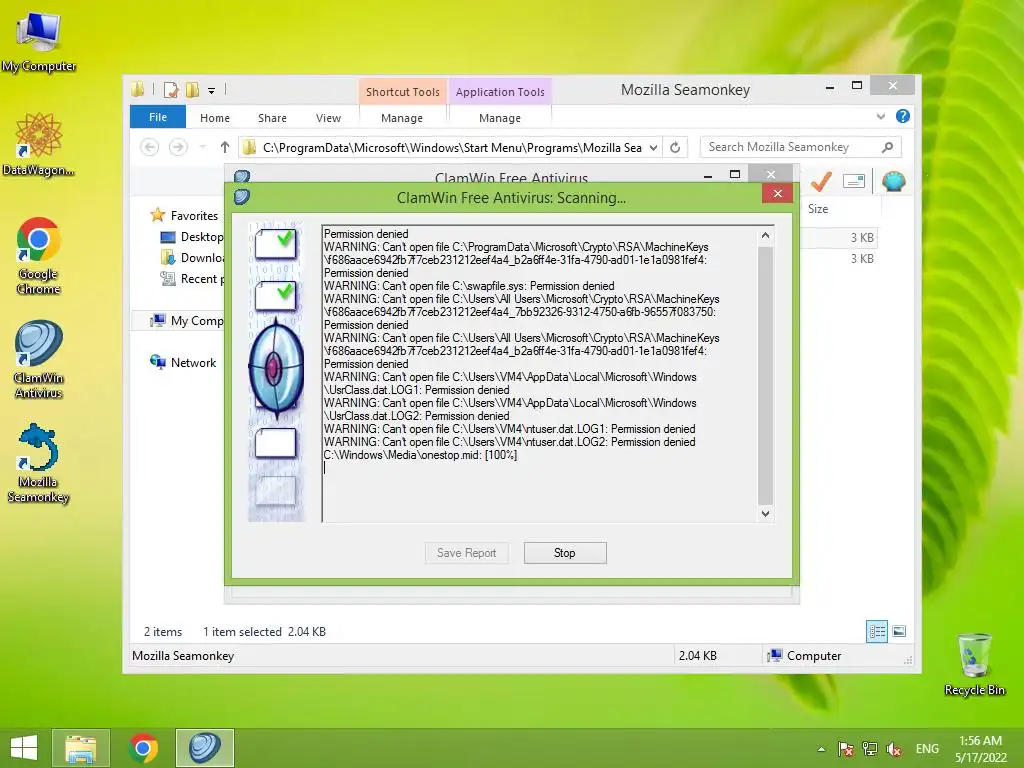Open the File ribbon tab
This screenshot has width=1024, height=768.
click(158, 117)
